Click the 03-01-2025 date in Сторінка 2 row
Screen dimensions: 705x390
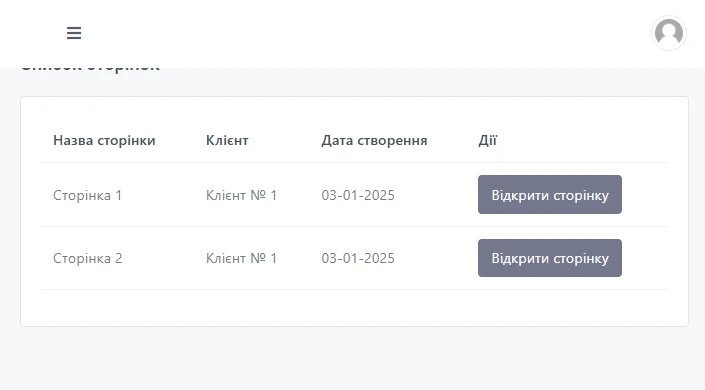358,258
